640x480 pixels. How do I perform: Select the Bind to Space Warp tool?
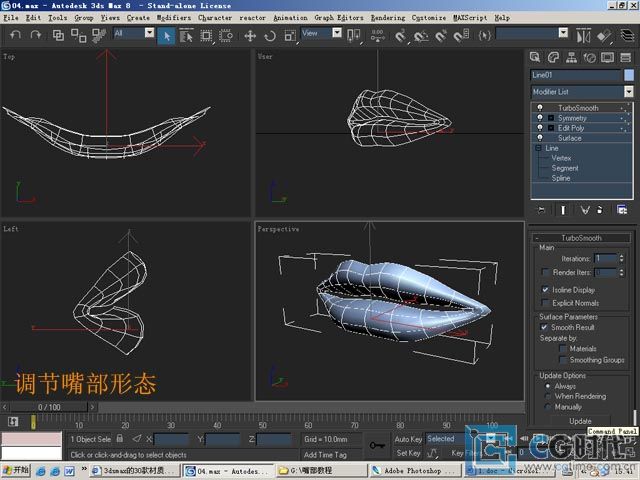[x=99, y=36]
